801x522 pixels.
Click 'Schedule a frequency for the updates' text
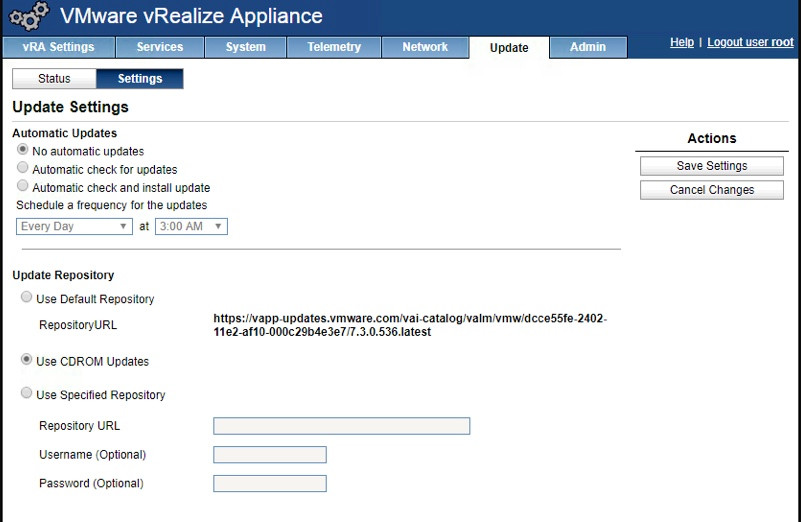[x=112, y=205]
